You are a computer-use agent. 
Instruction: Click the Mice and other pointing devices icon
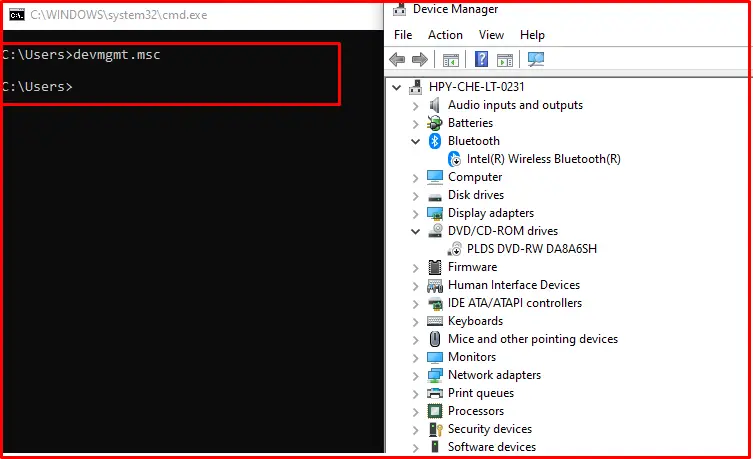coord(435,339)
